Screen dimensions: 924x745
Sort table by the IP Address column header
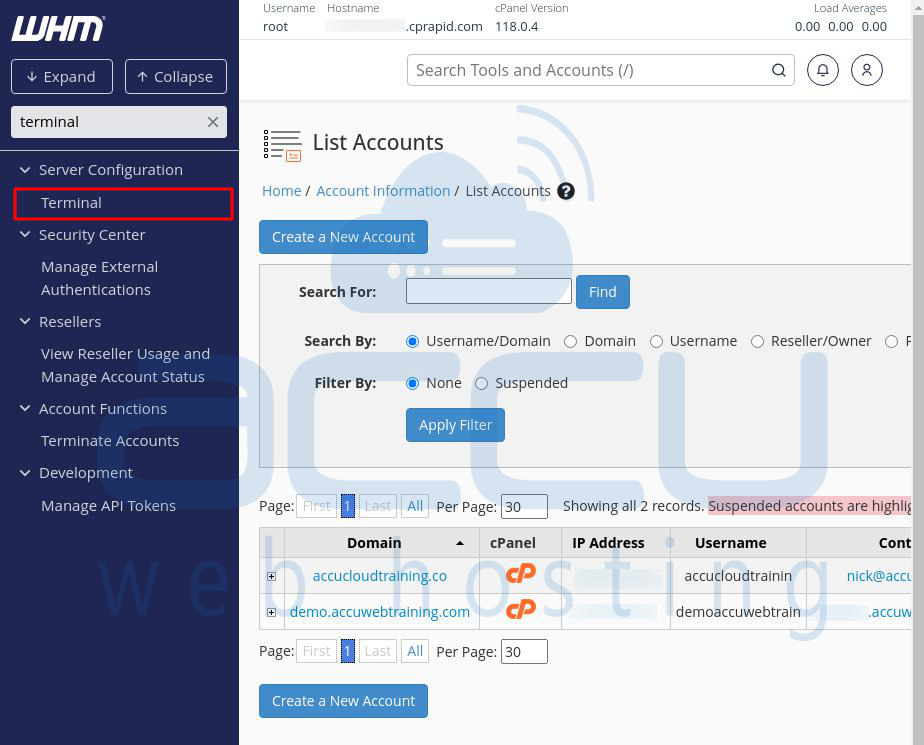point(608,543)
